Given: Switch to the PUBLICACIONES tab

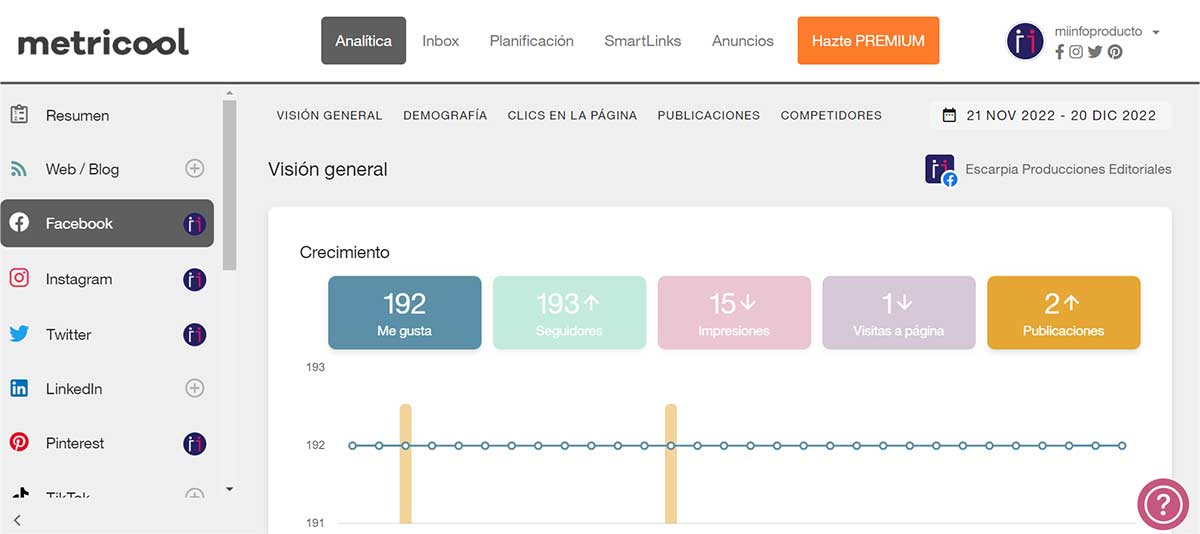Looking at the screenshot, I should tap(708, 115).
